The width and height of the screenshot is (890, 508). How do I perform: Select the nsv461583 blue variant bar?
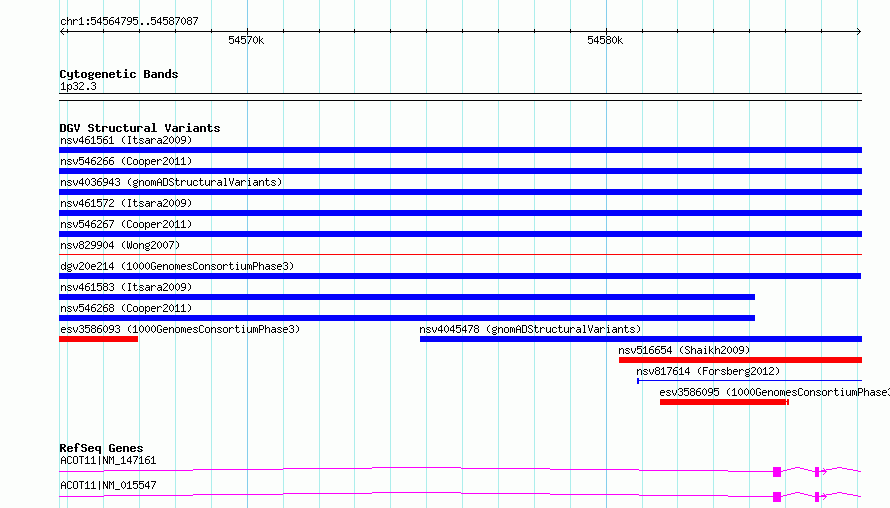407,297
